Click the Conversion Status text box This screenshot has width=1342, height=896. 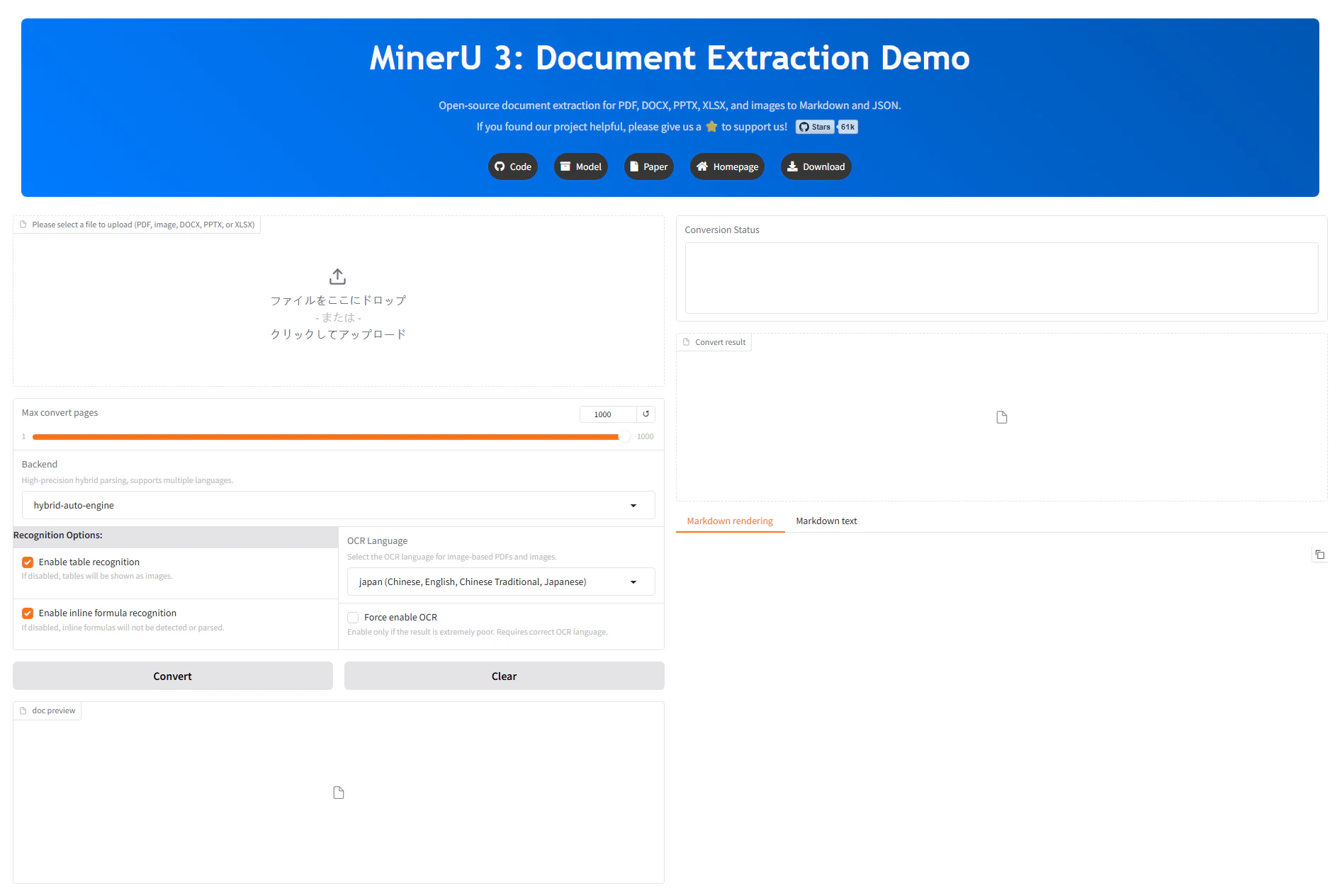(1002, 278)
